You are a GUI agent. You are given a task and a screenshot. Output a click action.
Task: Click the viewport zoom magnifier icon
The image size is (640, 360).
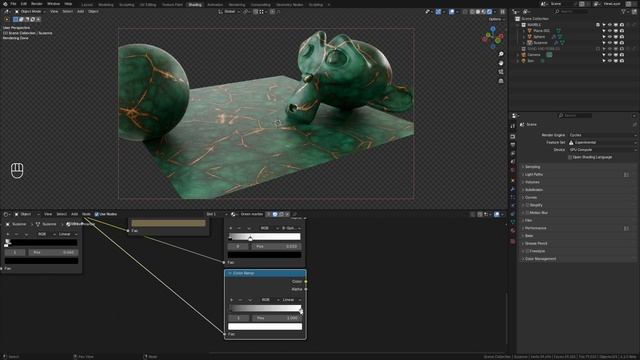point(501,54)
